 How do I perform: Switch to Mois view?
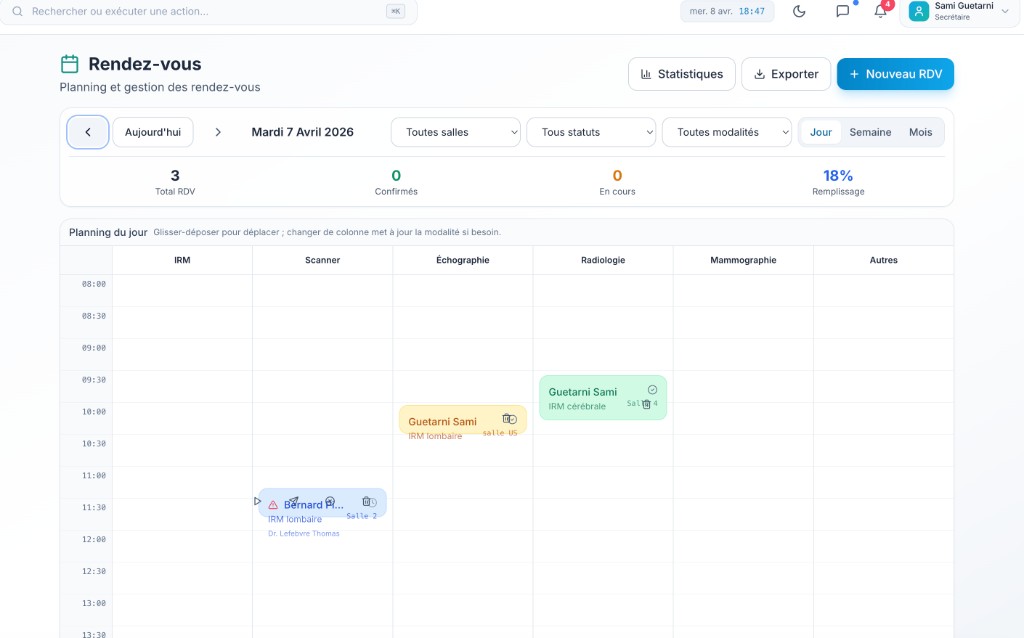[920, 132]
